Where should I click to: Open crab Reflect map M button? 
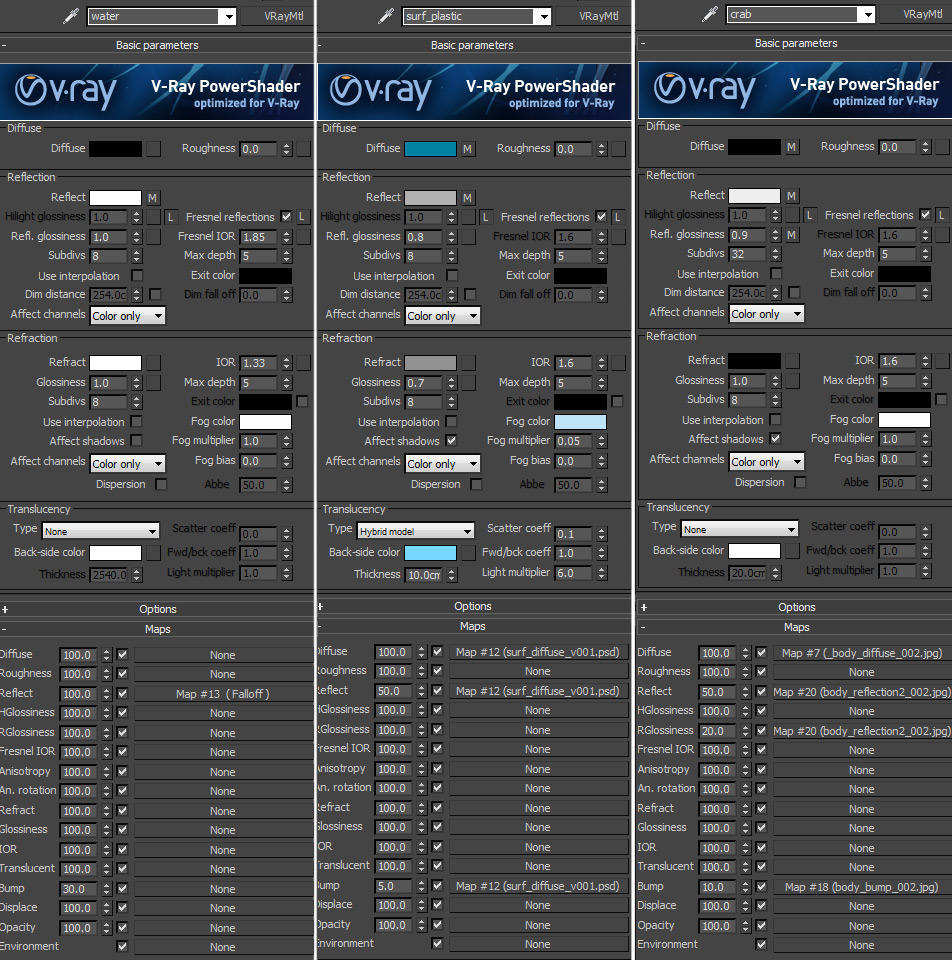pyautogui.click(x=792, y=196)
